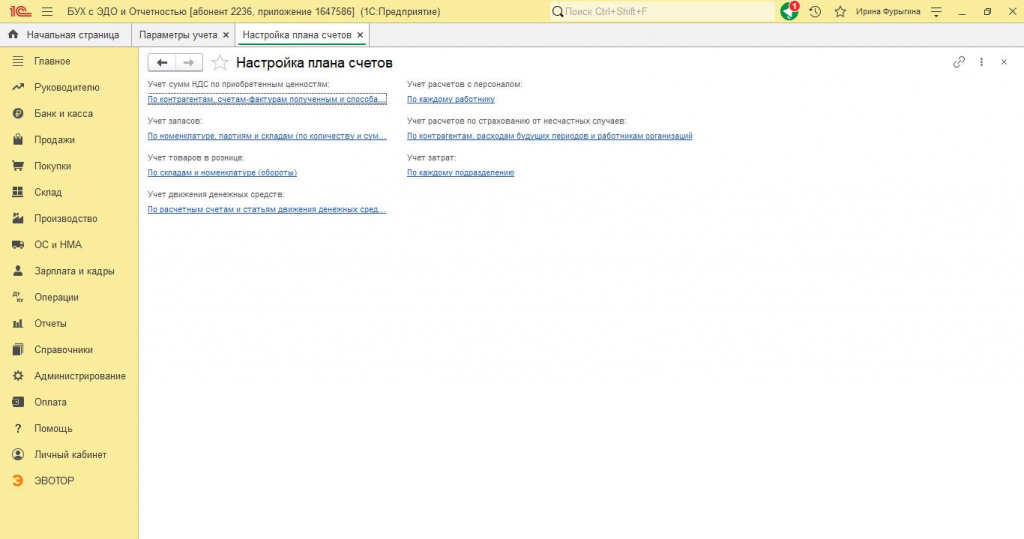Open link По складам и номенклатуре (обороты)
This screenshot has height=539, width=1024.
click(x=222, y=172)
